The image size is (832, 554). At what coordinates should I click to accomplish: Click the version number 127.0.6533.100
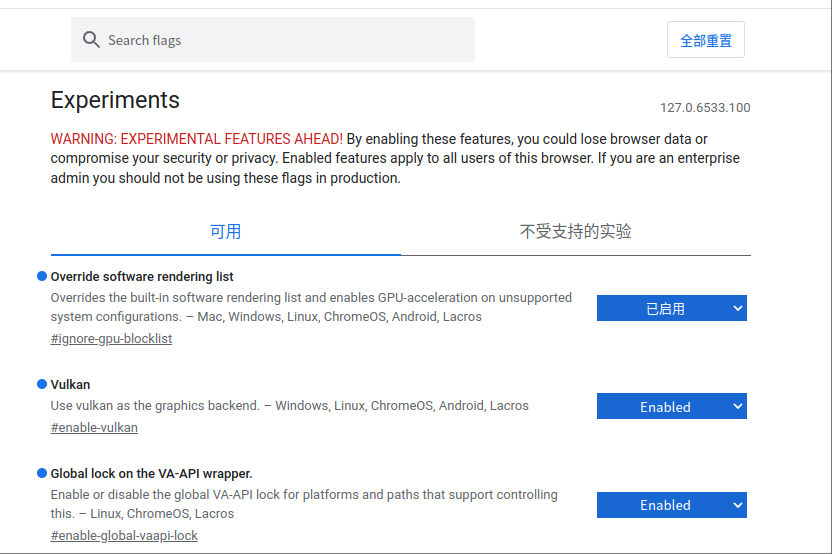pyautogui.click(x=705, y=108)
